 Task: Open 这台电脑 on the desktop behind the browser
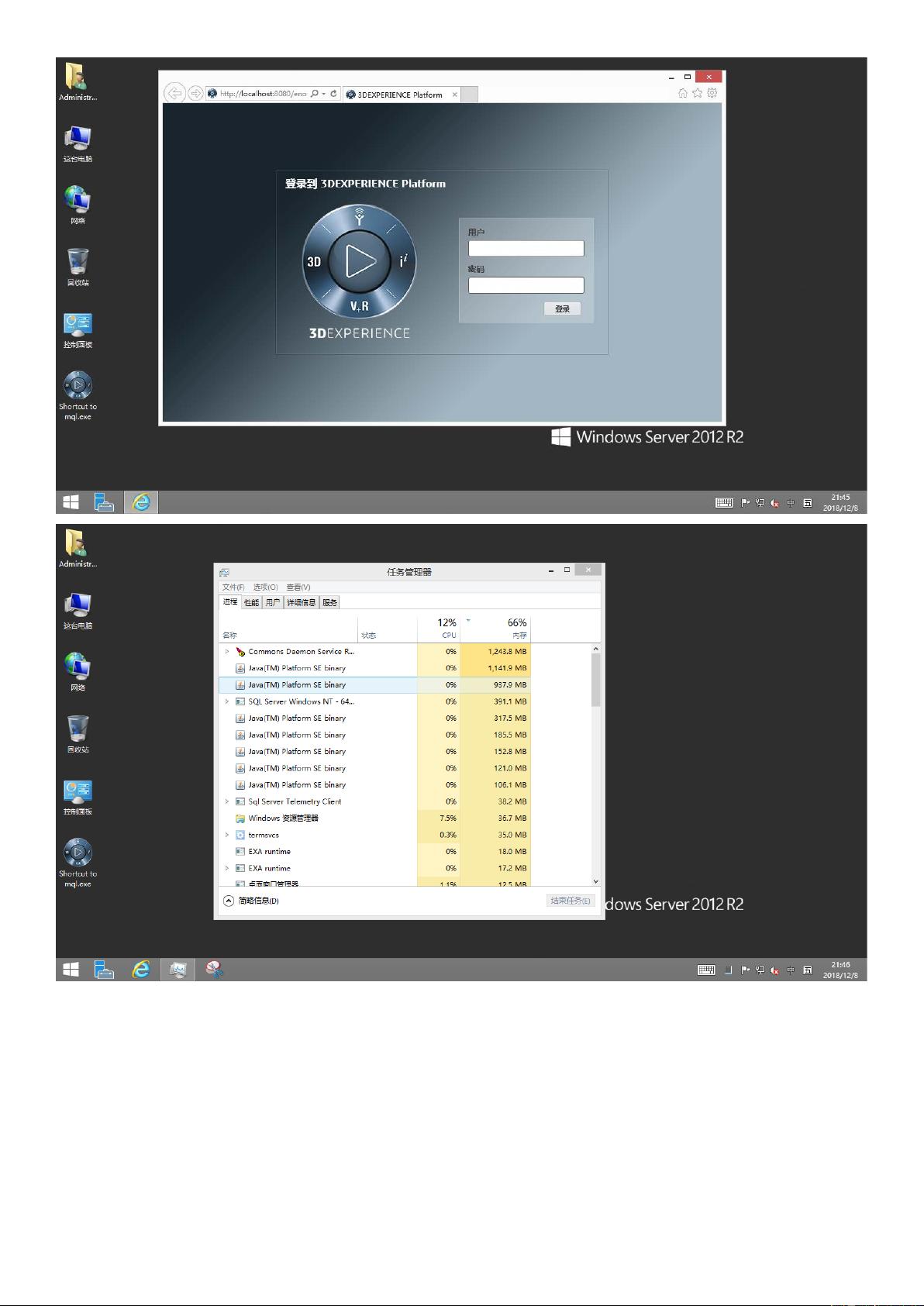(78, 143)
